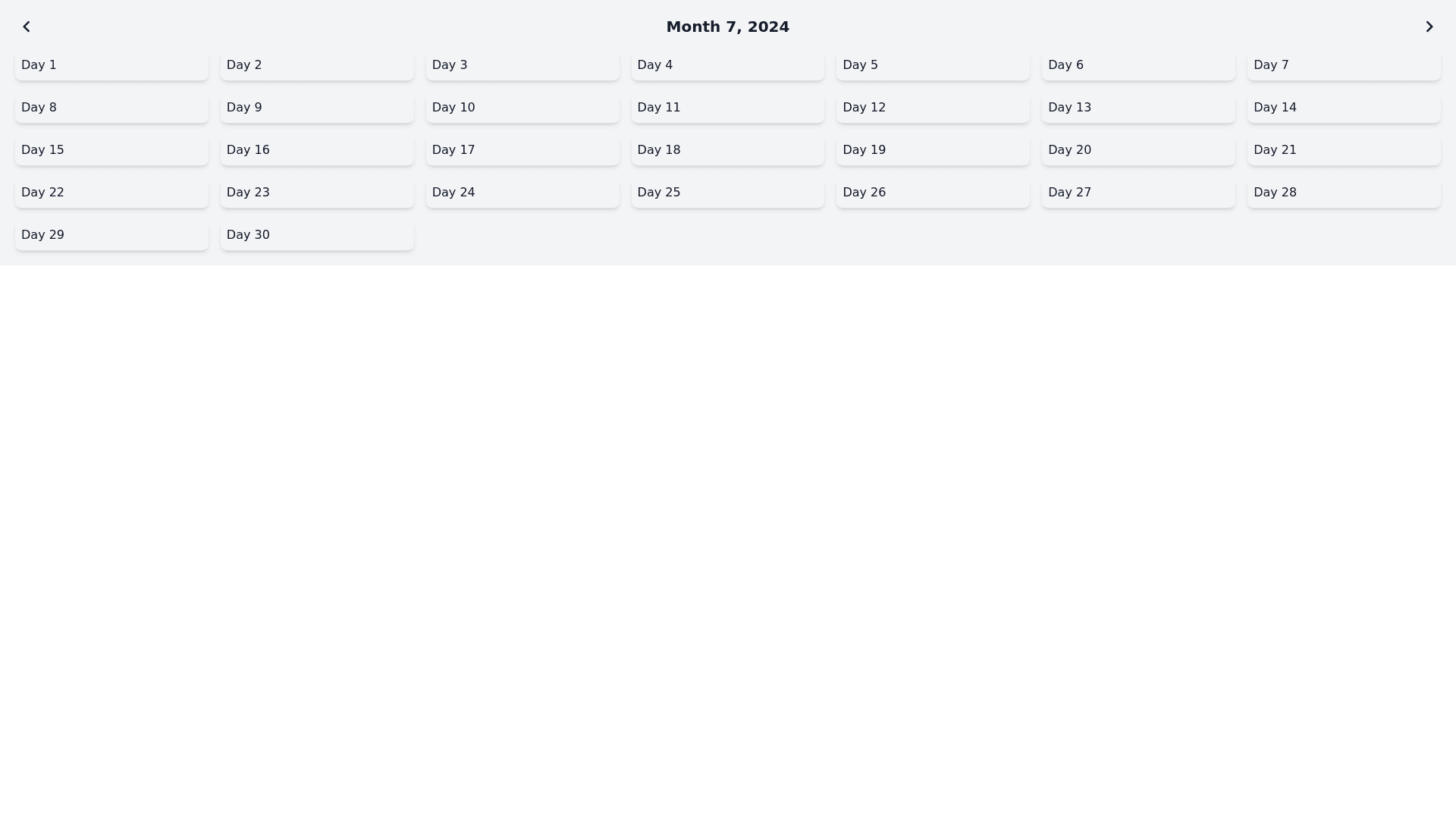
Task: Open the Day 25 cell
Action: pos(727,193)
